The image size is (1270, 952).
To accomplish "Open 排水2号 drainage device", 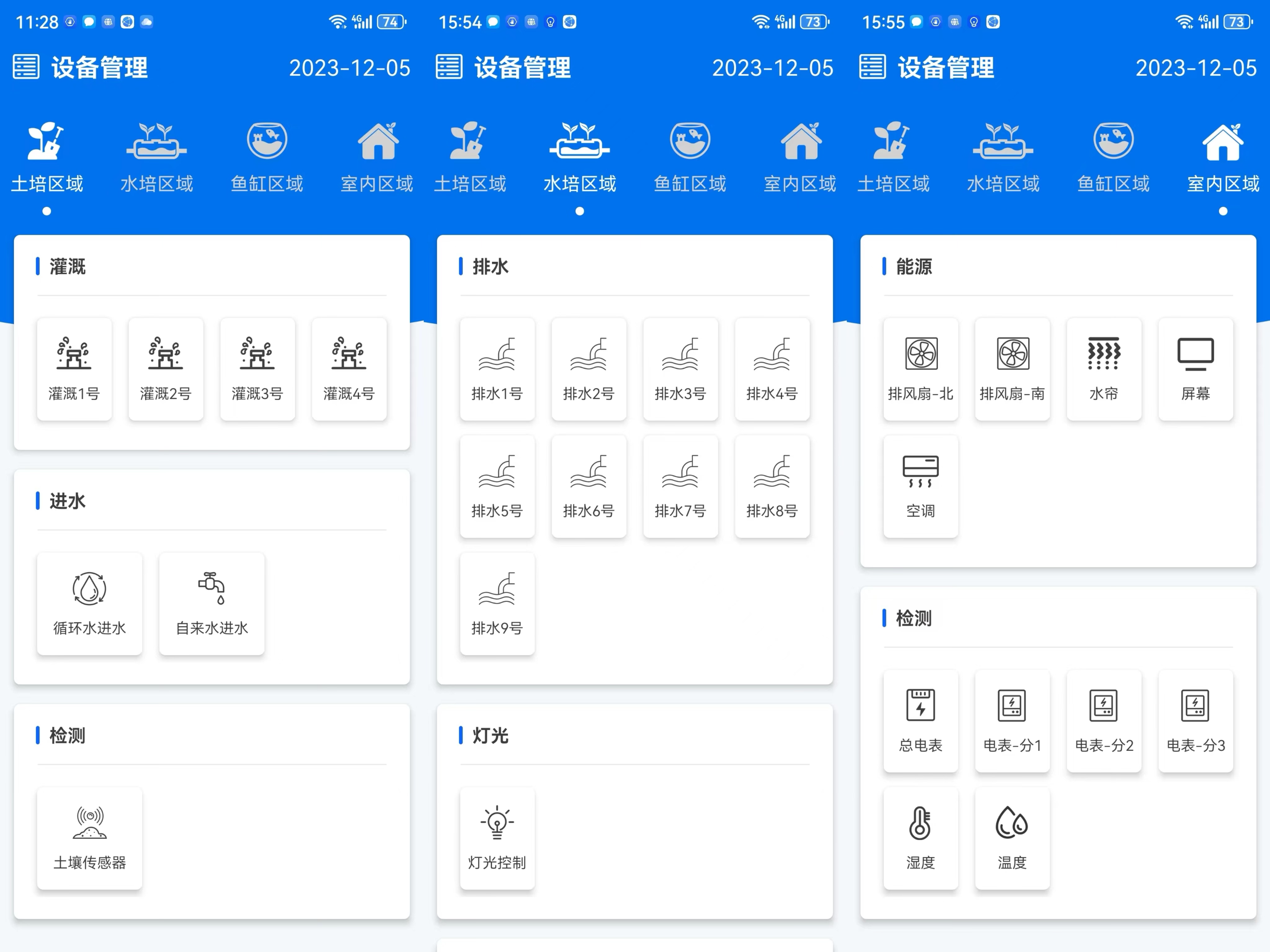I will pyautogui.click(x=589, y=369).
